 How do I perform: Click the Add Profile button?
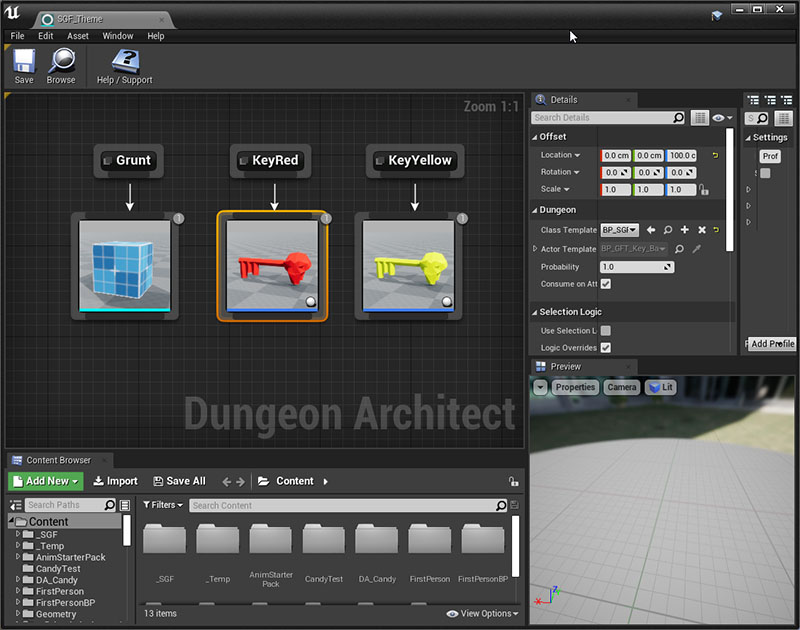[x=772, y=344]
